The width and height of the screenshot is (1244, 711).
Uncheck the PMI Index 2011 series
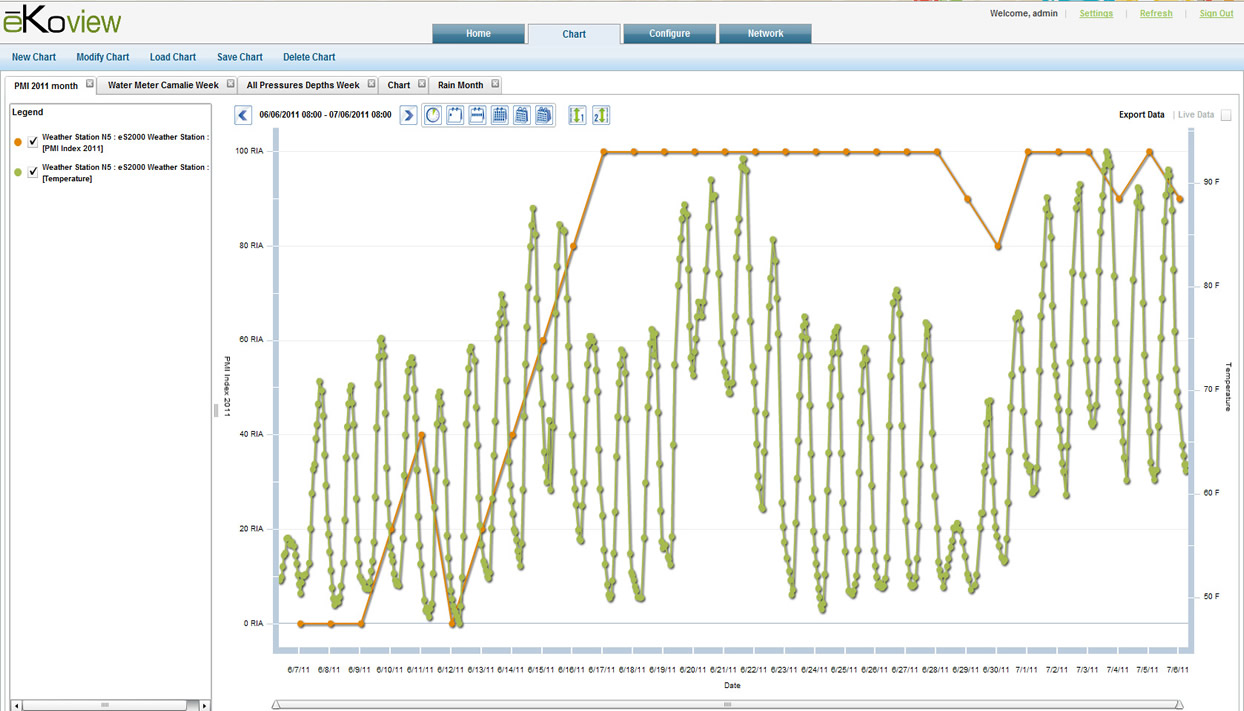[33, 143]
